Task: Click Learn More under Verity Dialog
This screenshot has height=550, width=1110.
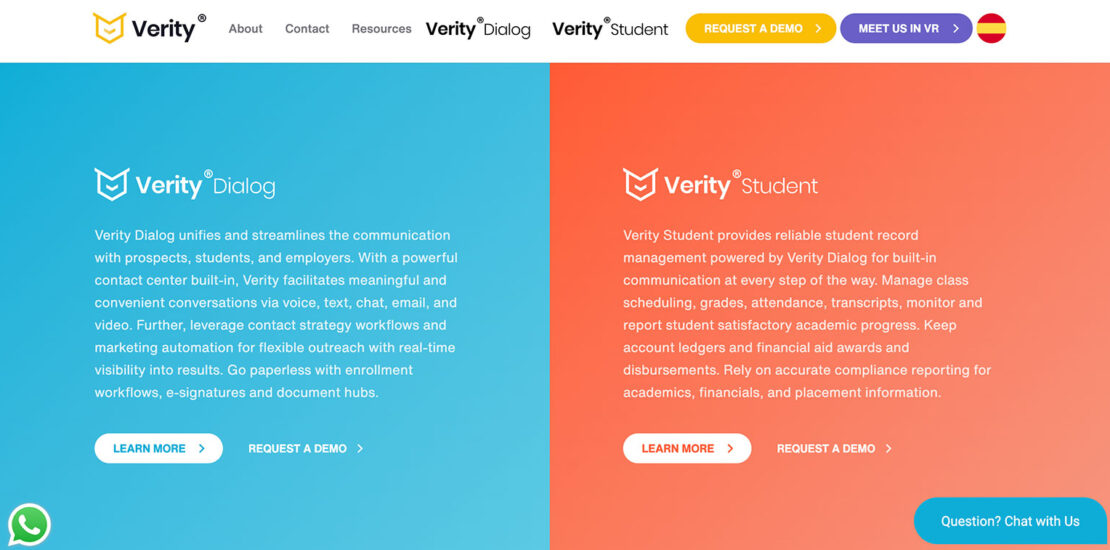Action: point(159,448)
